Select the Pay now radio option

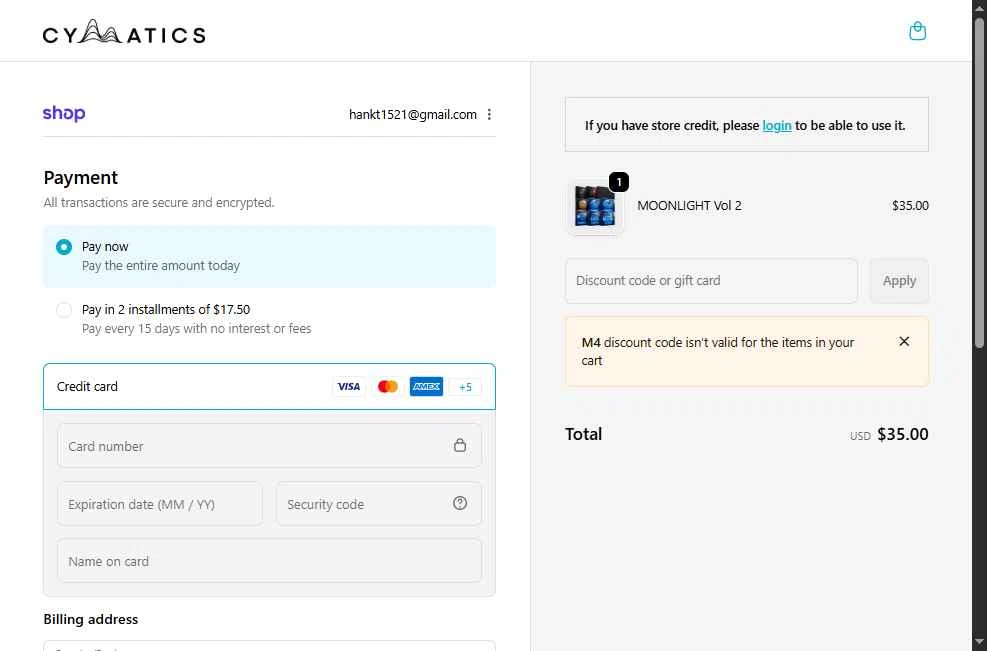click(x=64, y=247)
